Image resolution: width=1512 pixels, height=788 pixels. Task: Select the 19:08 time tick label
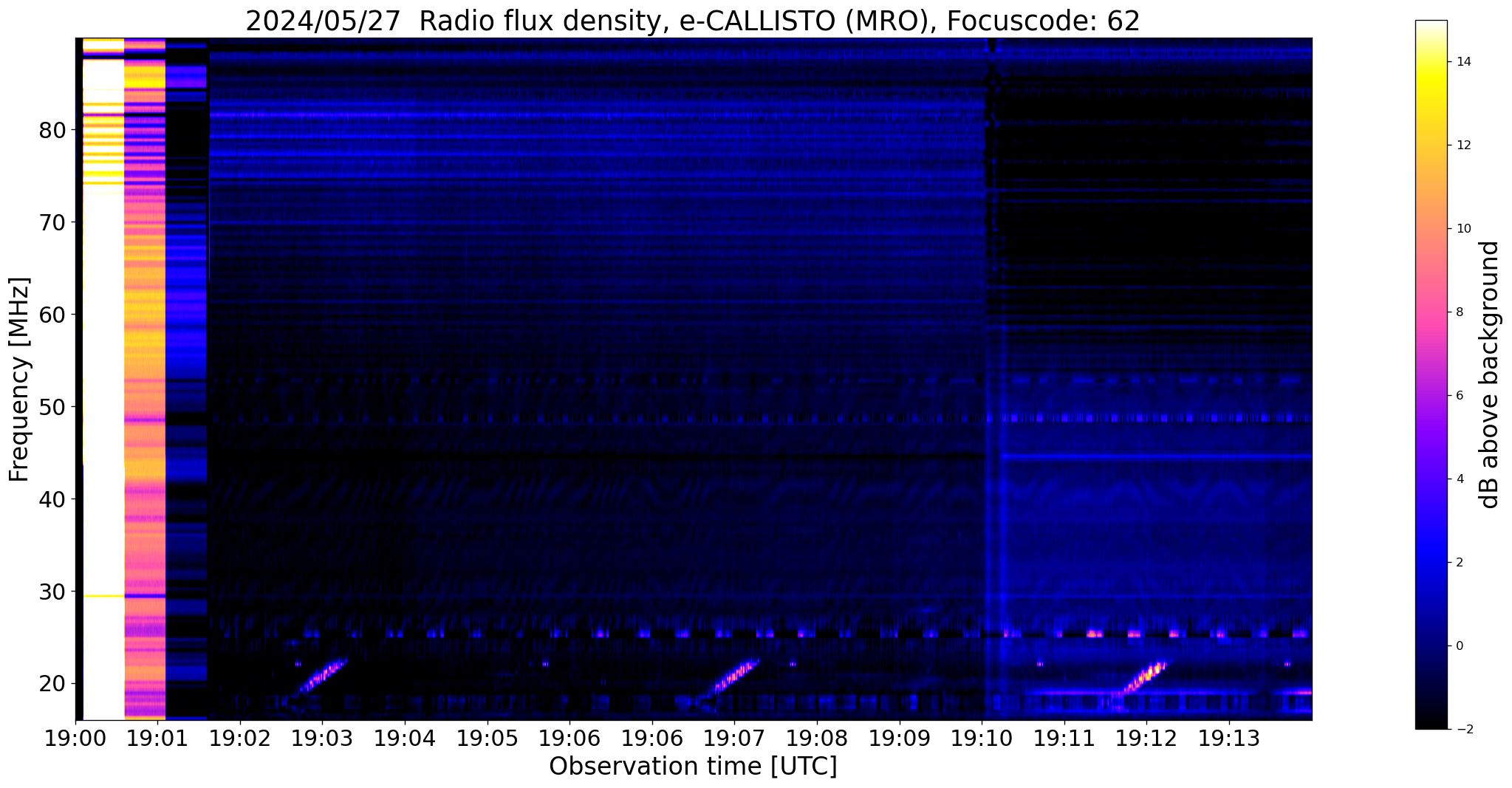pos(817,739)
